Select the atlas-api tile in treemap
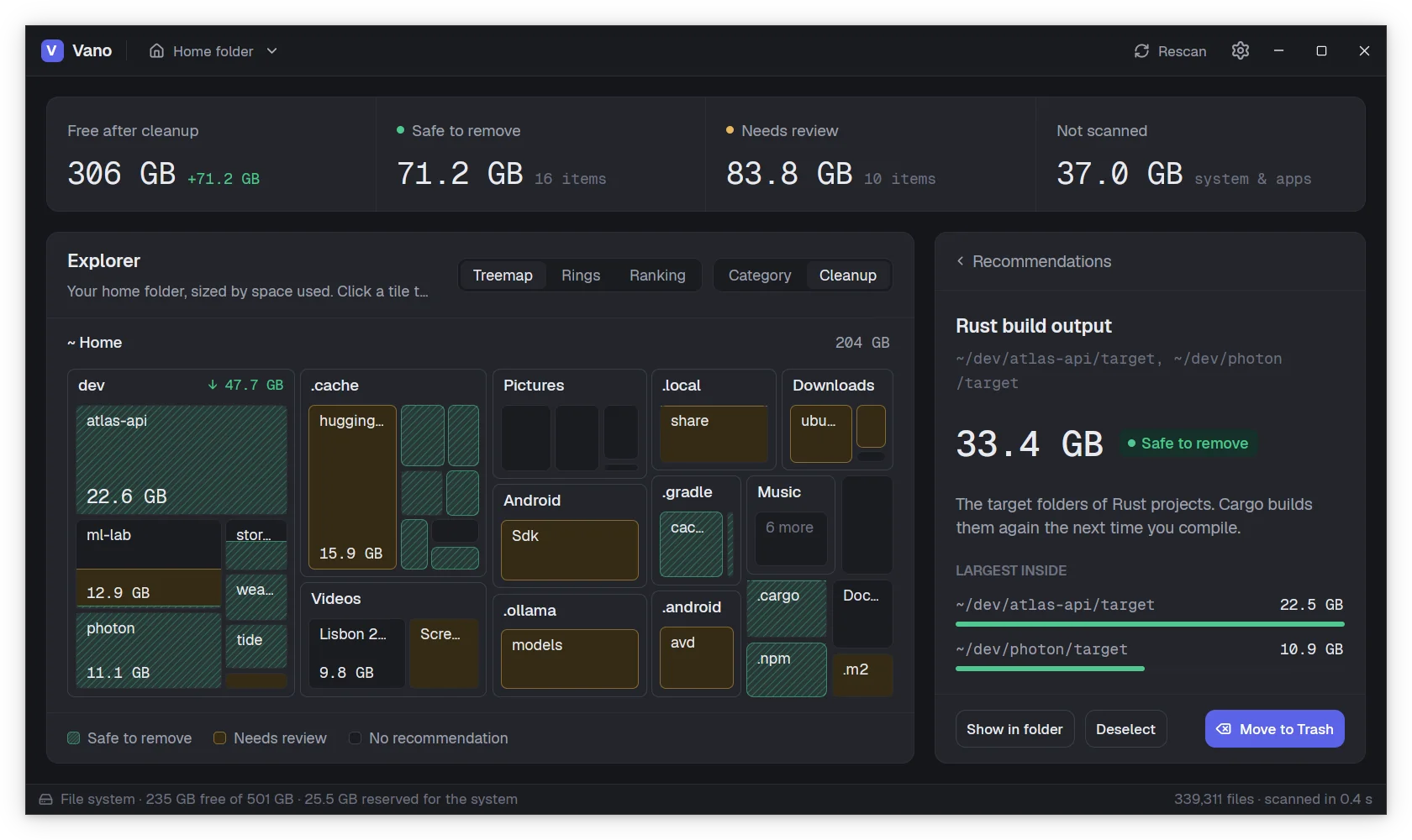Viewport: 1412px width, 840px height. click(182, 459)
